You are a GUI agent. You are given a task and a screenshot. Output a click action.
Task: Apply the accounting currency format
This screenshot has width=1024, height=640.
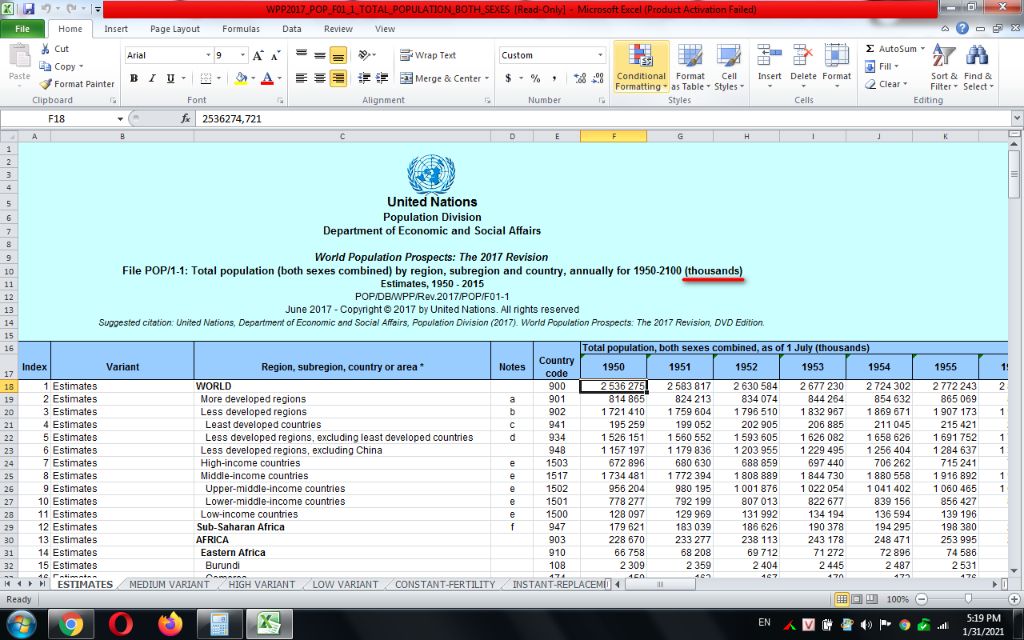[x=508, y=78]
